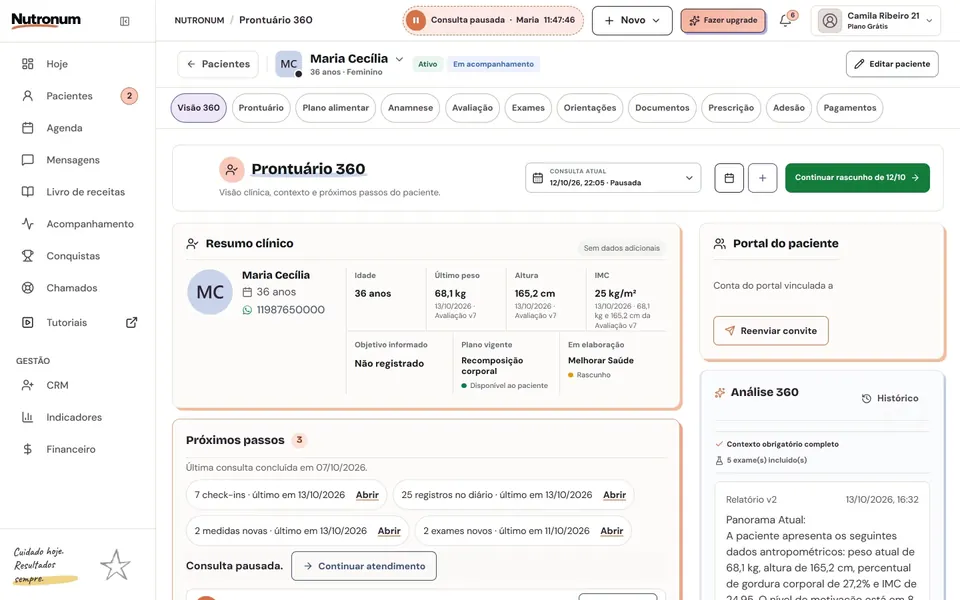Open Pacientes in the sidebar
This screenshot has height=600, width=960.
pos(78,96)
